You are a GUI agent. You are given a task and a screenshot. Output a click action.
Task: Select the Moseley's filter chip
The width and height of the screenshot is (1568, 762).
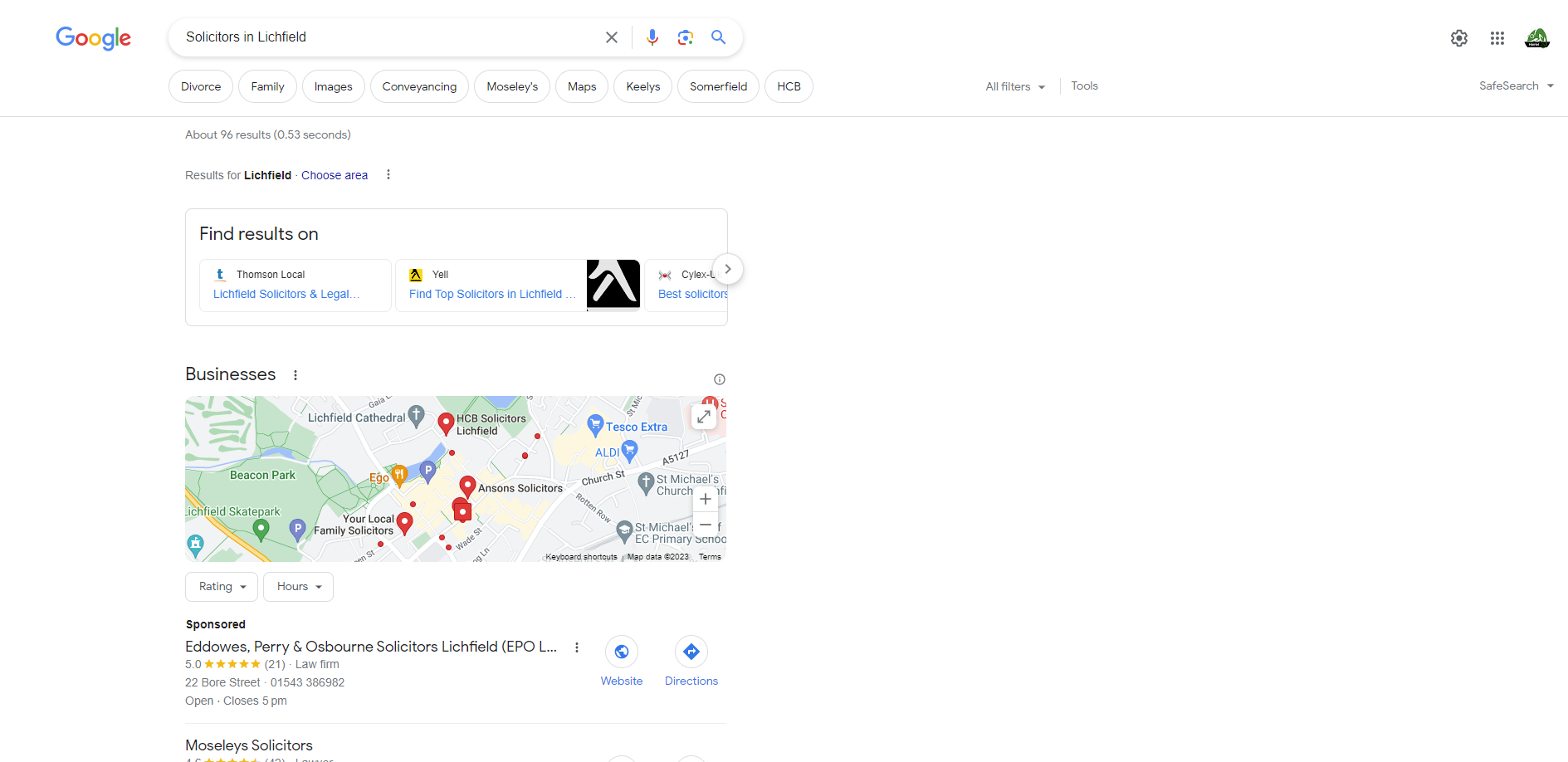click(x=512, y=86)
